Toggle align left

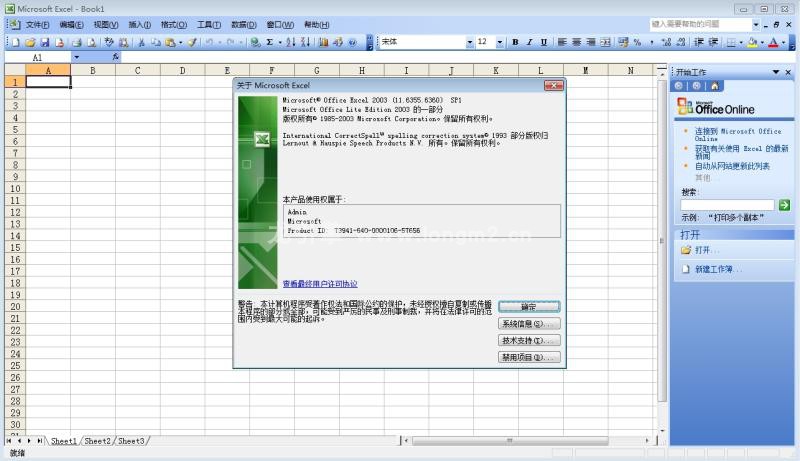(x=562, y=42)
